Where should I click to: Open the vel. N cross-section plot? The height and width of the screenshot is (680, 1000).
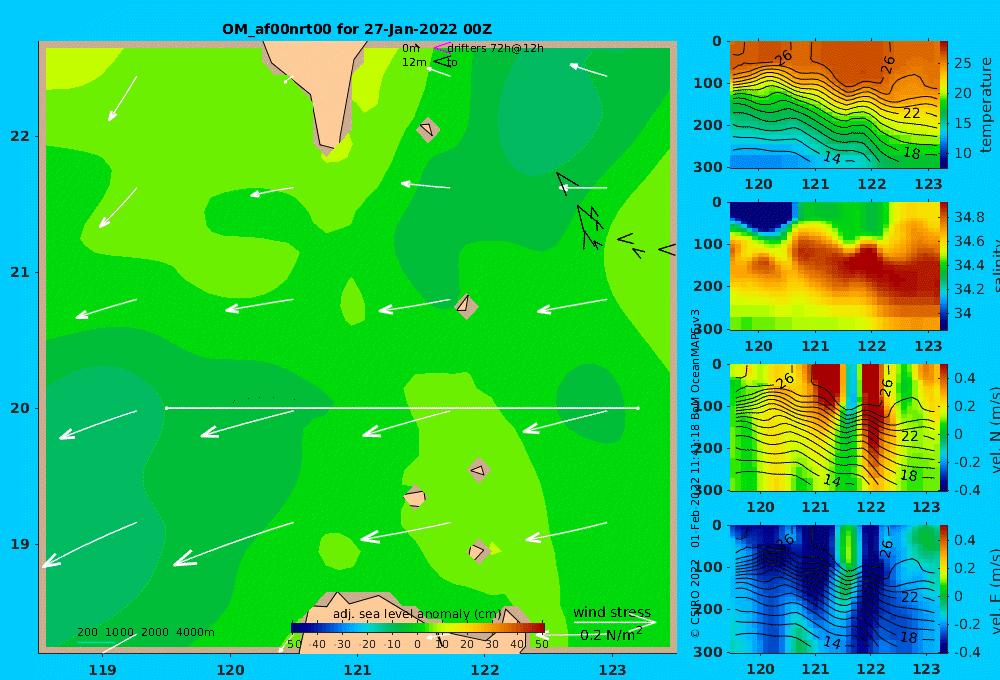pyautogui.click(x=834, y=427)
